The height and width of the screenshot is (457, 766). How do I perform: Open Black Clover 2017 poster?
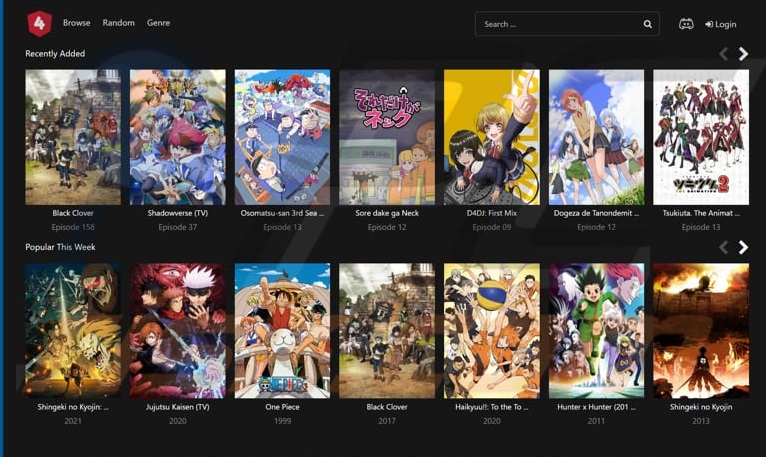pyautogui.click(x=387, y=331)
